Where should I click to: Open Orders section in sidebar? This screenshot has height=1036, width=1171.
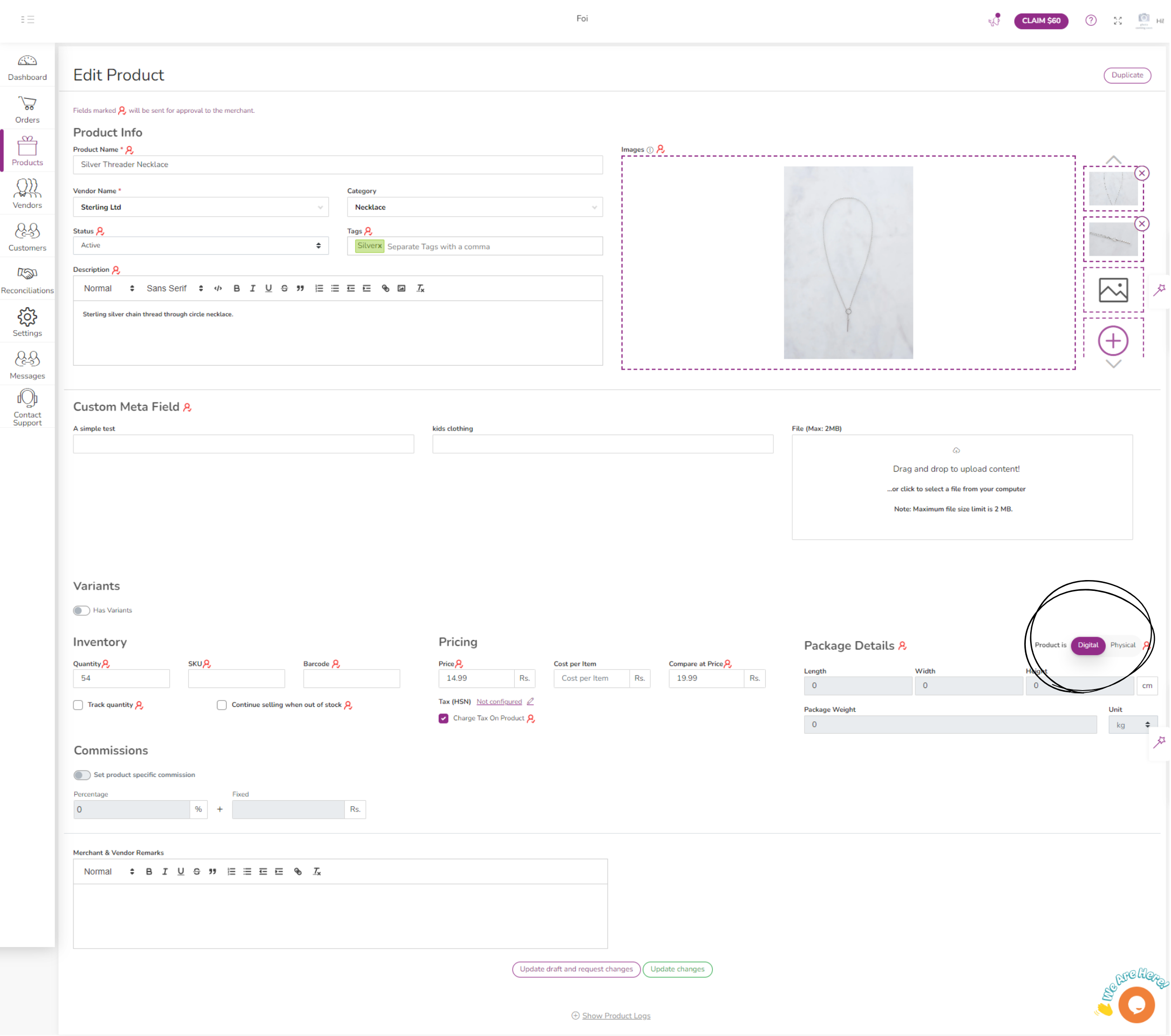pyautogui.click(x=28, y=110)
